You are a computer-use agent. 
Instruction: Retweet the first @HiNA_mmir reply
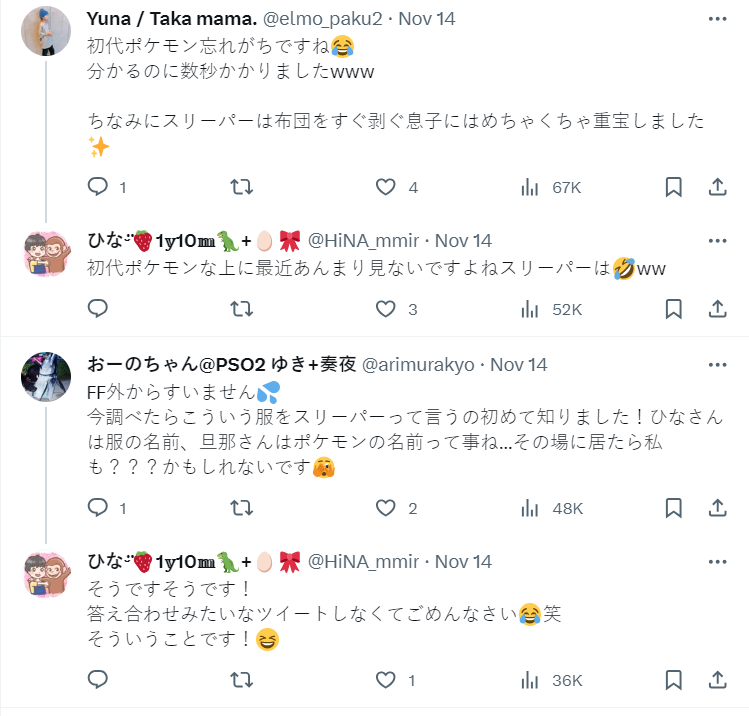241,309
